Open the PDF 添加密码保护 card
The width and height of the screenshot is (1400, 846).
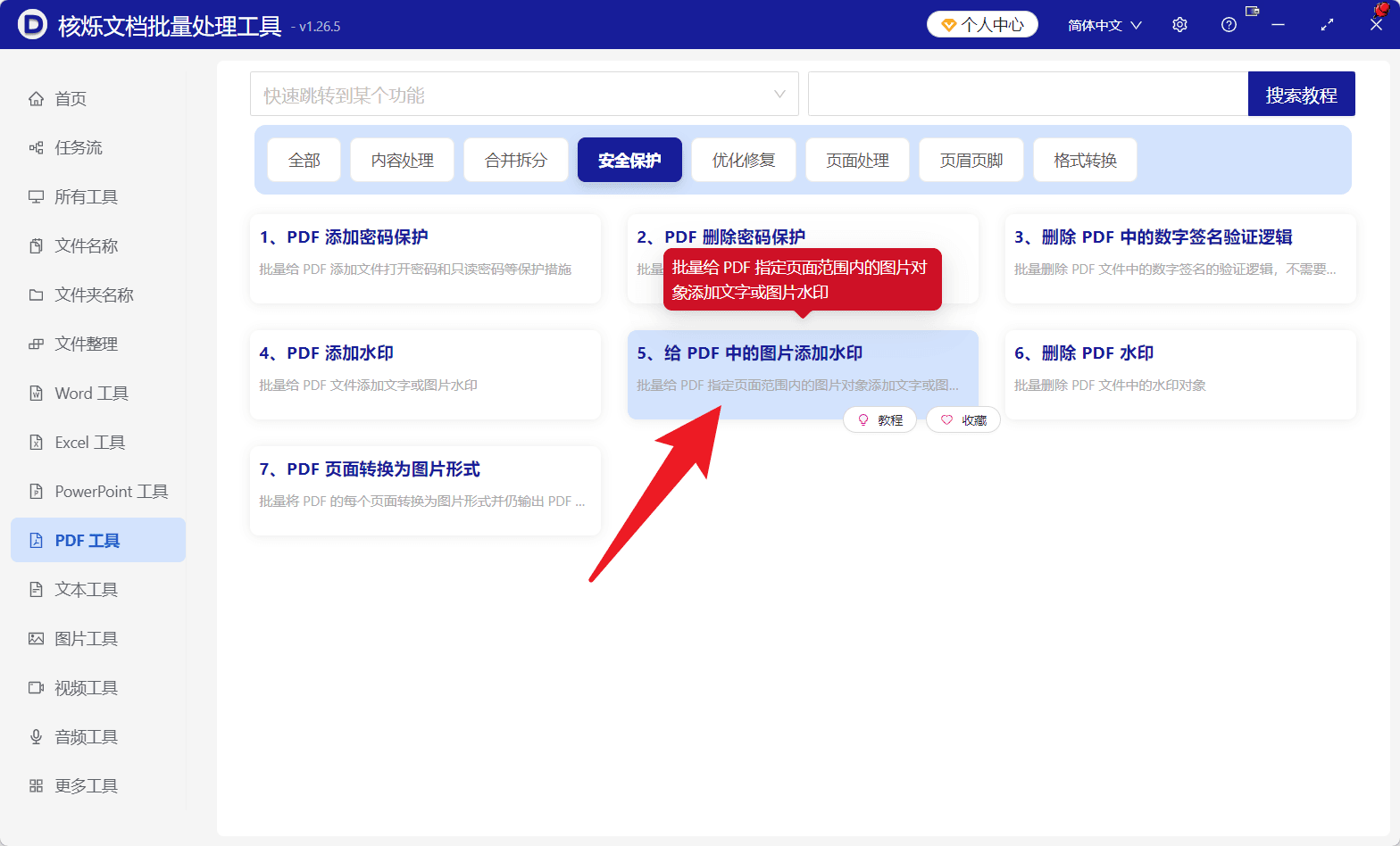[x=425, y=259]
